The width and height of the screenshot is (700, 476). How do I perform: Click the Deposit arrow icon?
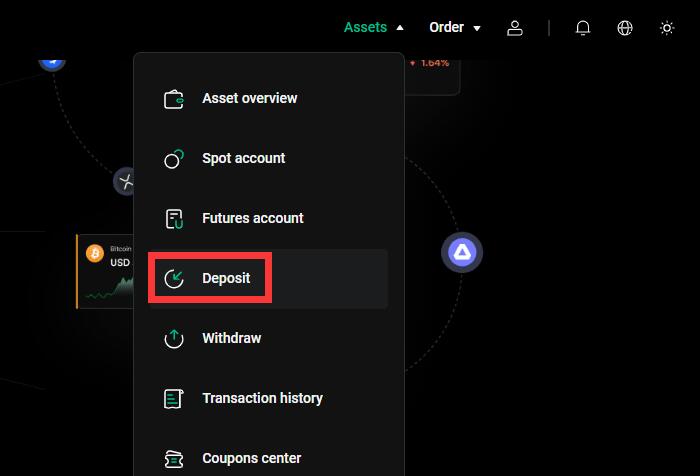[x=174, y=279]
